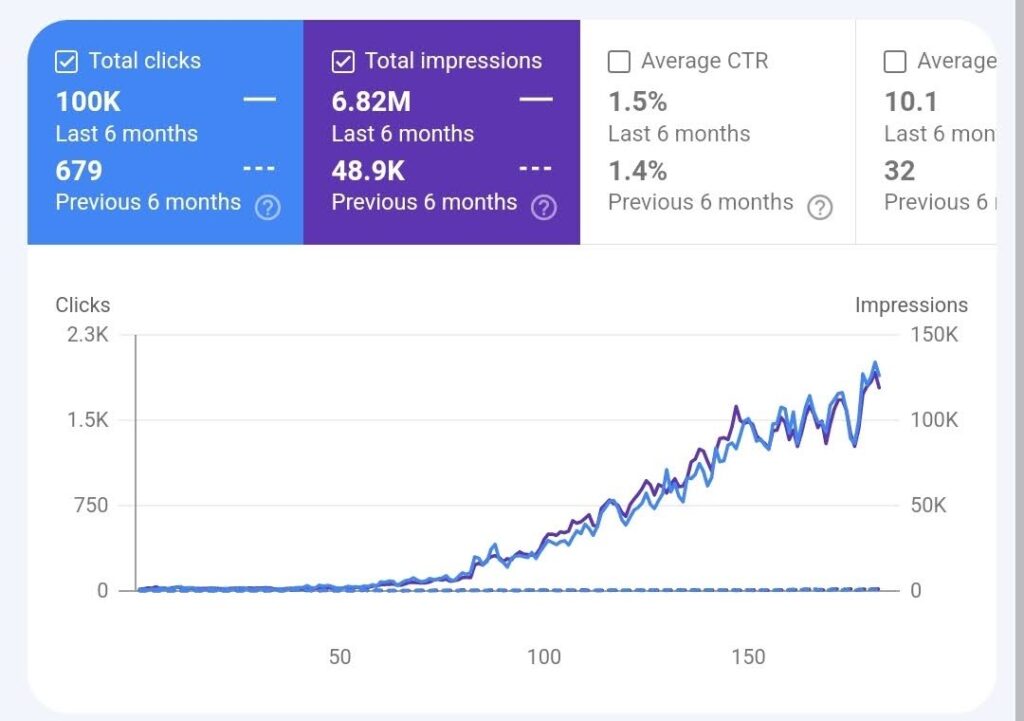Click the Clicks axis title on the chart
1024x721 pixels.
pyautogui.click(x=83, y=305)
